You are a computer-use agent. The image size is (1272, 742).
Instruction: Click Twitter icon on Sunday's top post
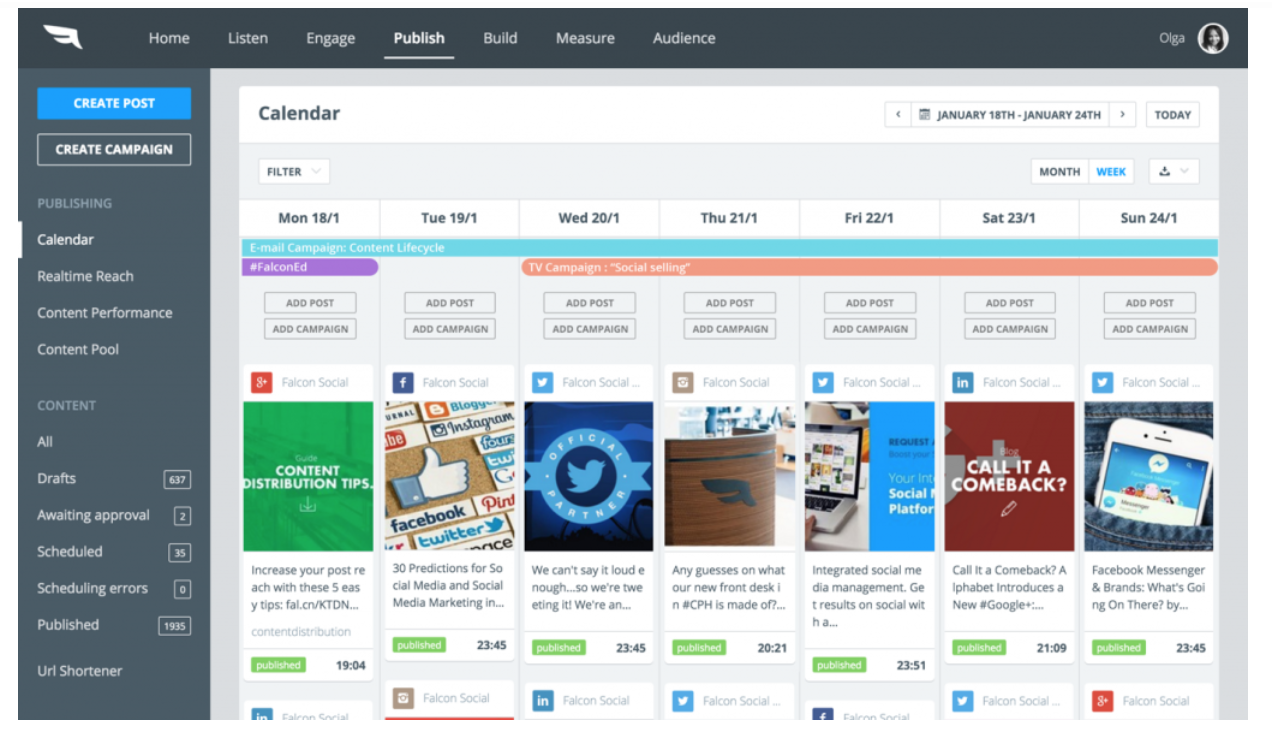pyautogui.click(x=1102, y=382)
